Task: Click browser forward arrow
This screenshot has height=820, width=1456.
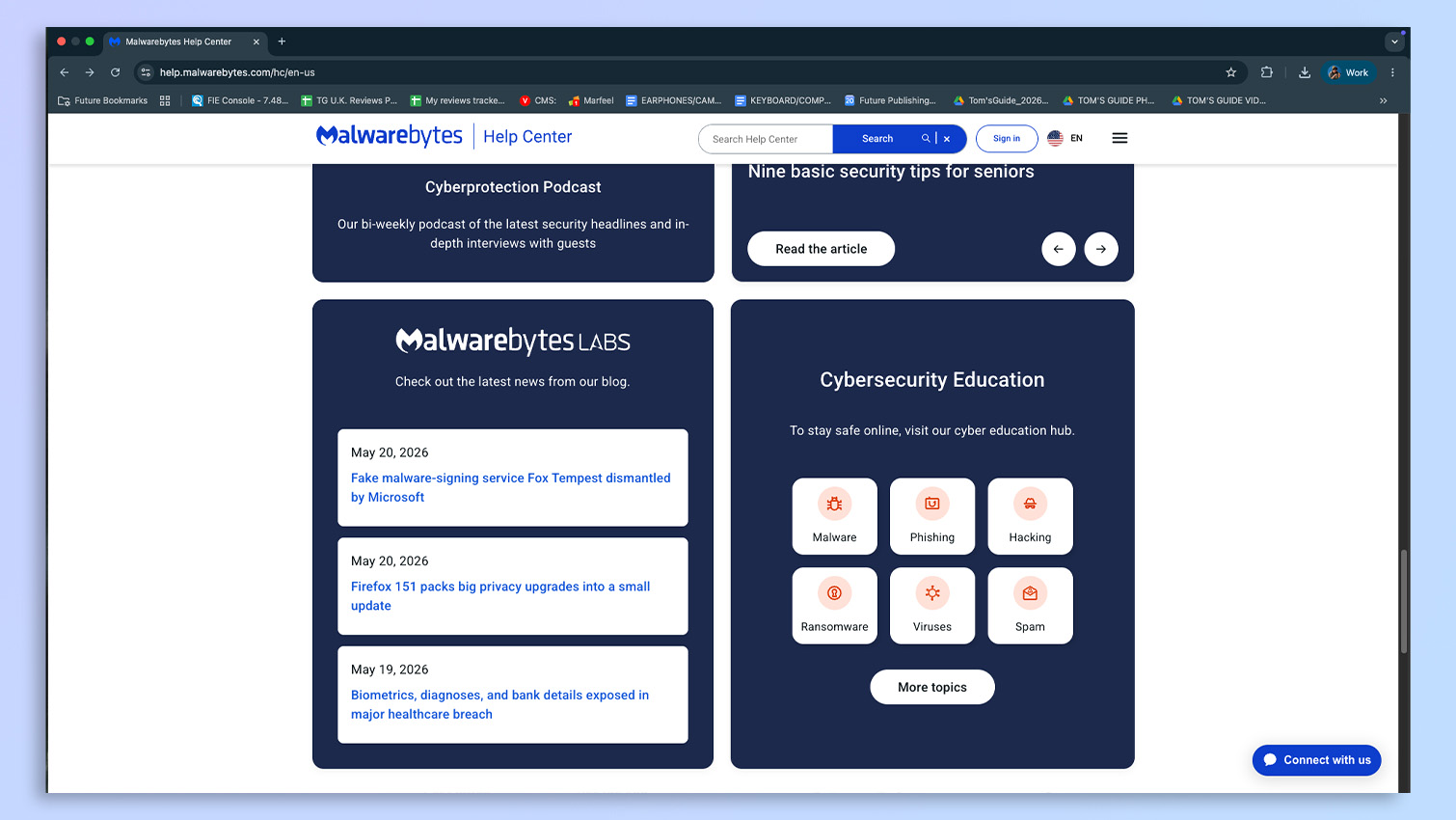Action: point(90,72)
